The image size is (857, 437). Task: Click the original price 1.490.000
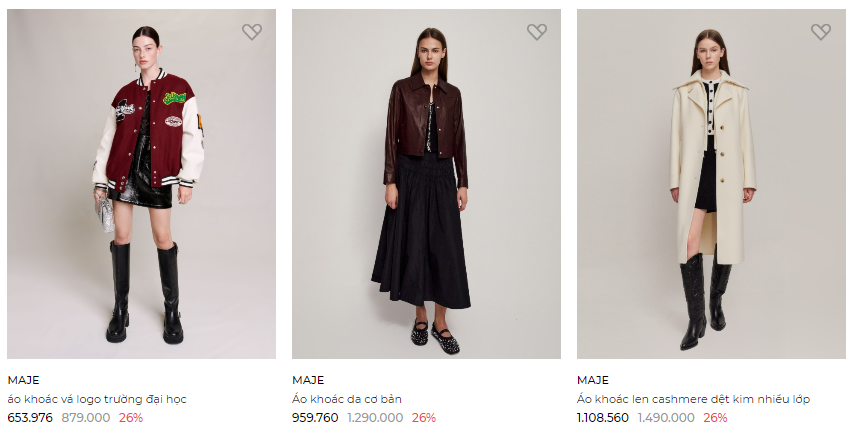click(x=666, y=418)
